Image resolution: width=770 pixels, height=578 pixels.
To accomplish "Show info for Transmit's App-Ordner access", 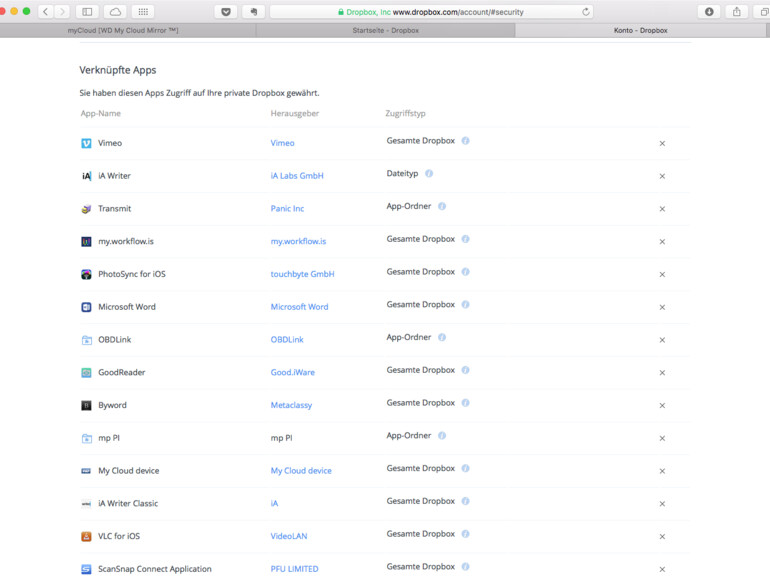I will (442, 206).
